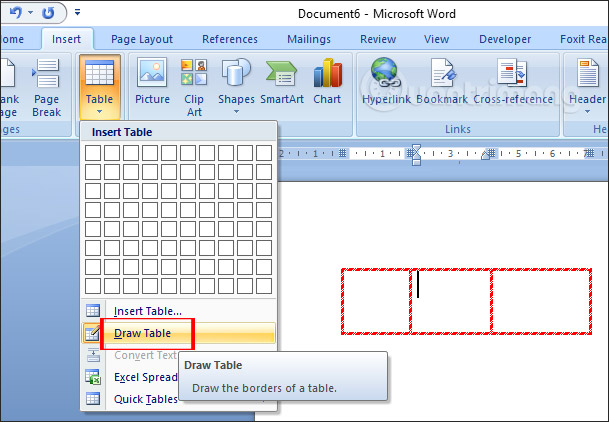Open the Undo history dropdown arrow
The width and height of the screenshot is (609, 422).
[x=30, y=13]
